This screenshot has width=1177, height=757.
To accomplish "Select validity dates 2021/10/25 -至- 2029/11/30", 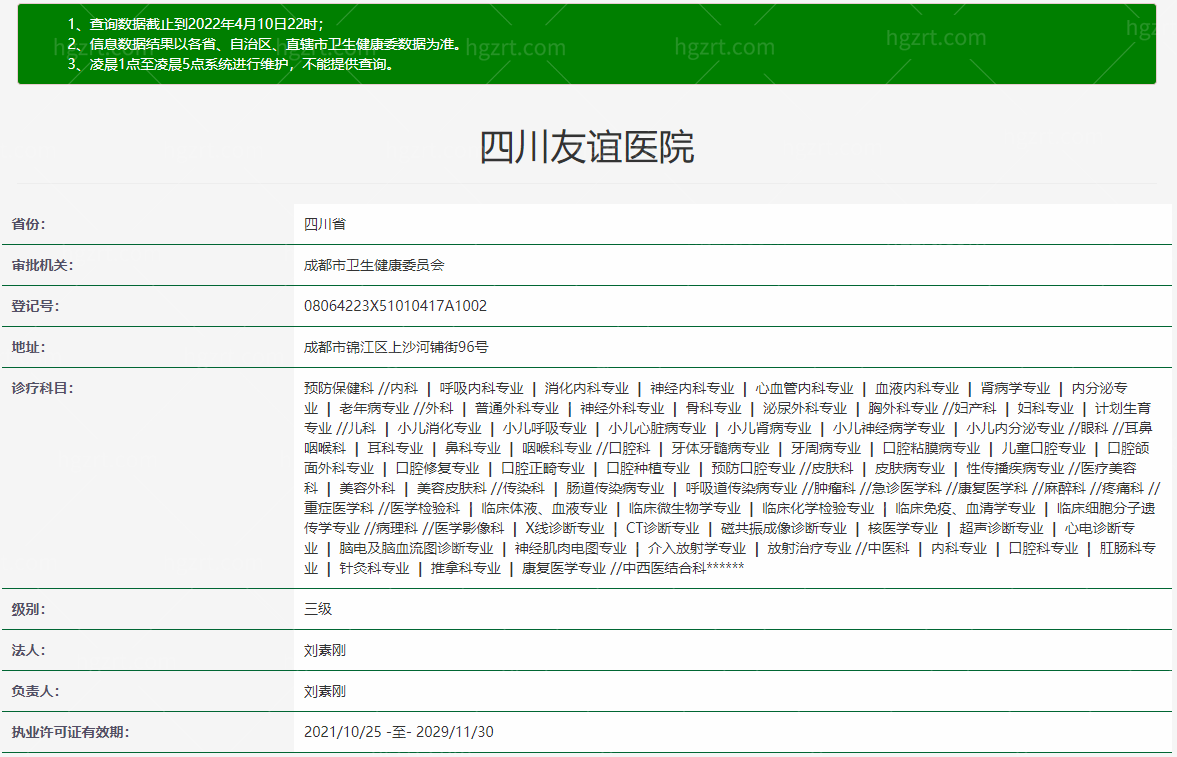I will click(x=399, y=732).
